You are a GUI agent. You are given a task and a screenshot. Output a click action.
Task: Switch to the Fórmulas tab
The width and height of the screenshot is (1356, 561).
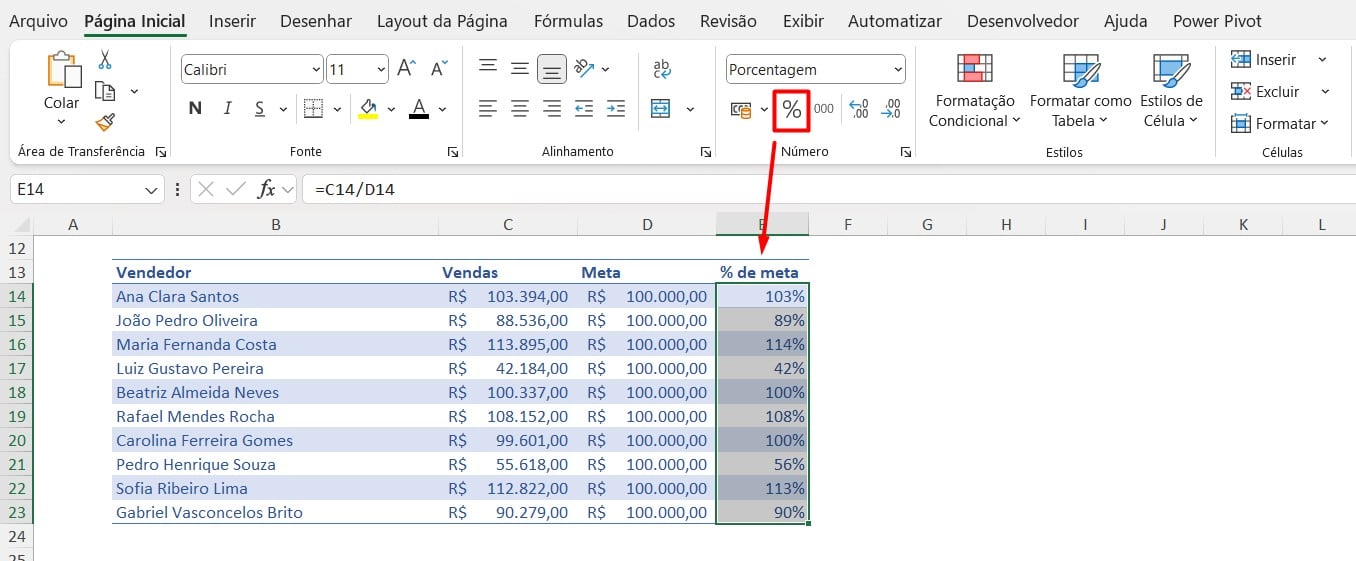568,21
